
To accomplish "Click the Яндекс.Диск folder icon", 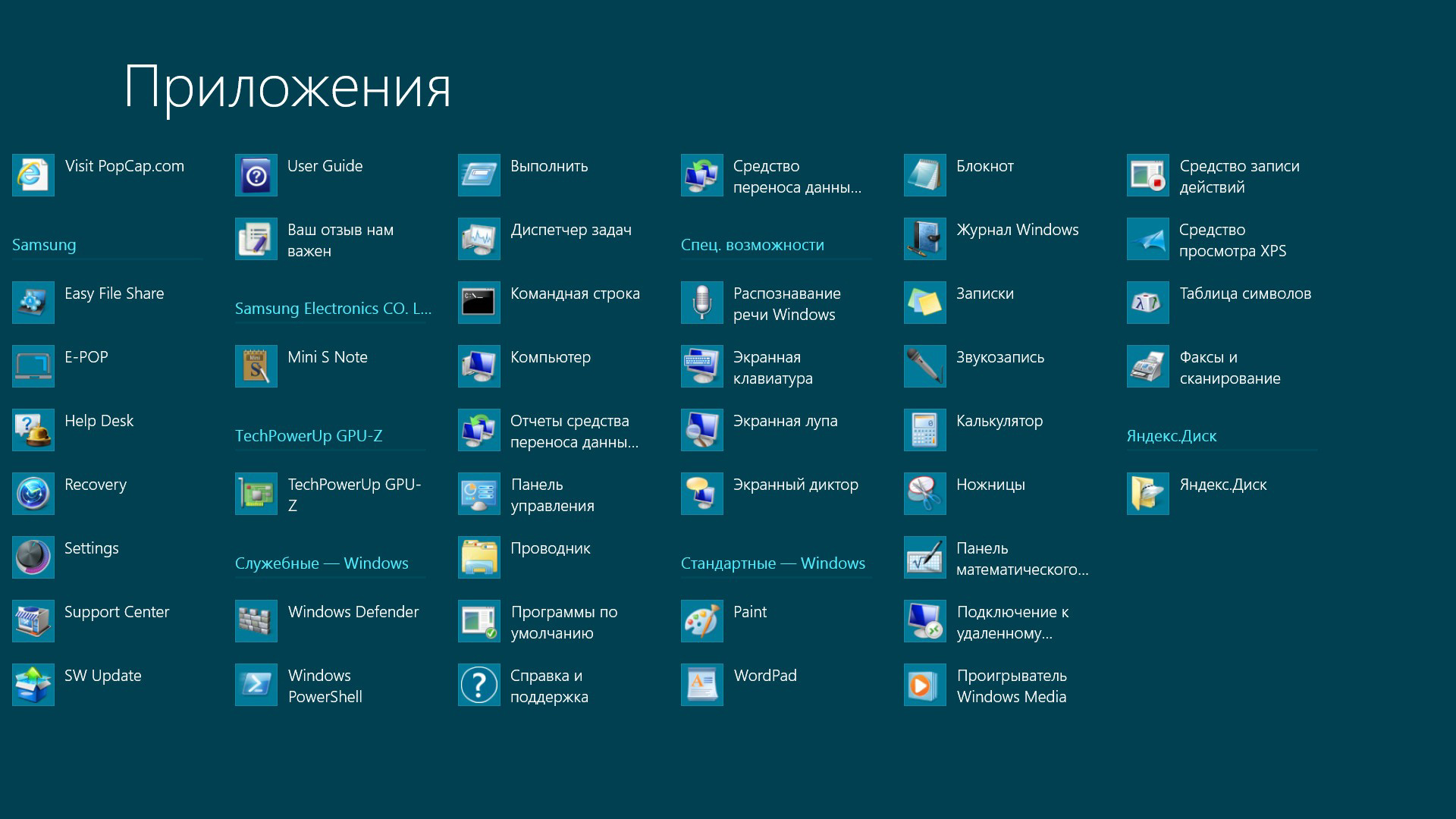I will tap(1147, 494).
